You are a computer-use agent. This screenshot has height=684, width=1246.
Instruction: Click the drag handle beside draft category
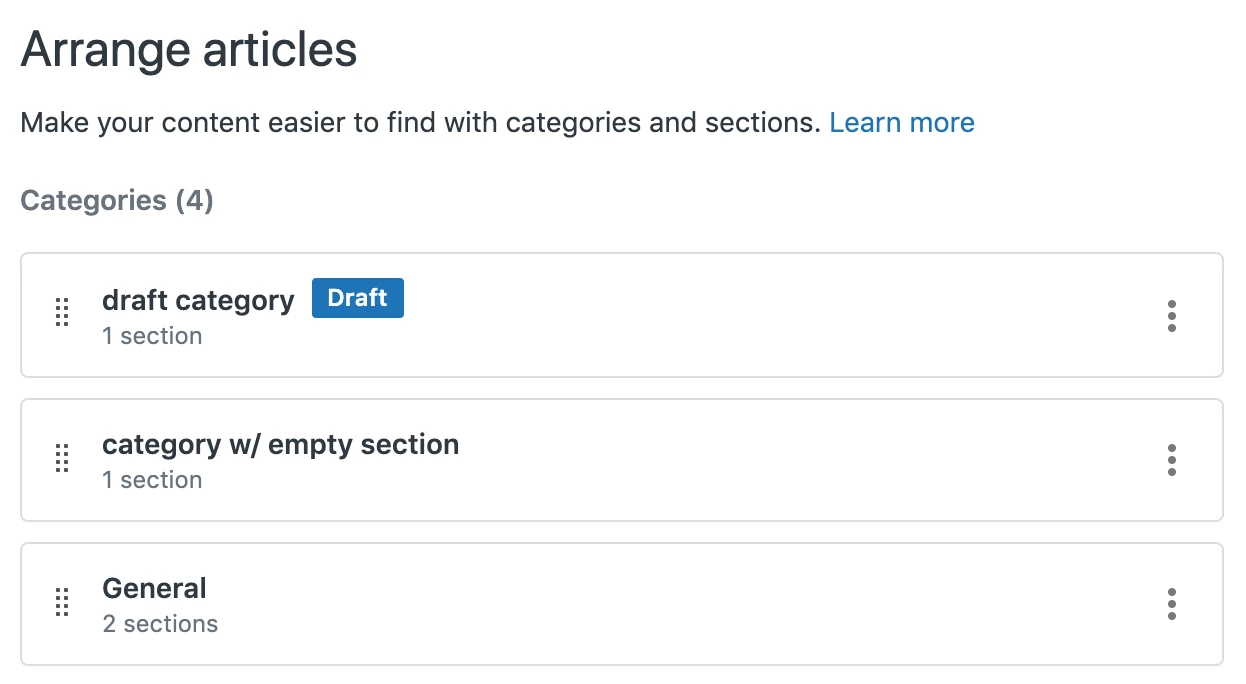(x=62, y=312)
